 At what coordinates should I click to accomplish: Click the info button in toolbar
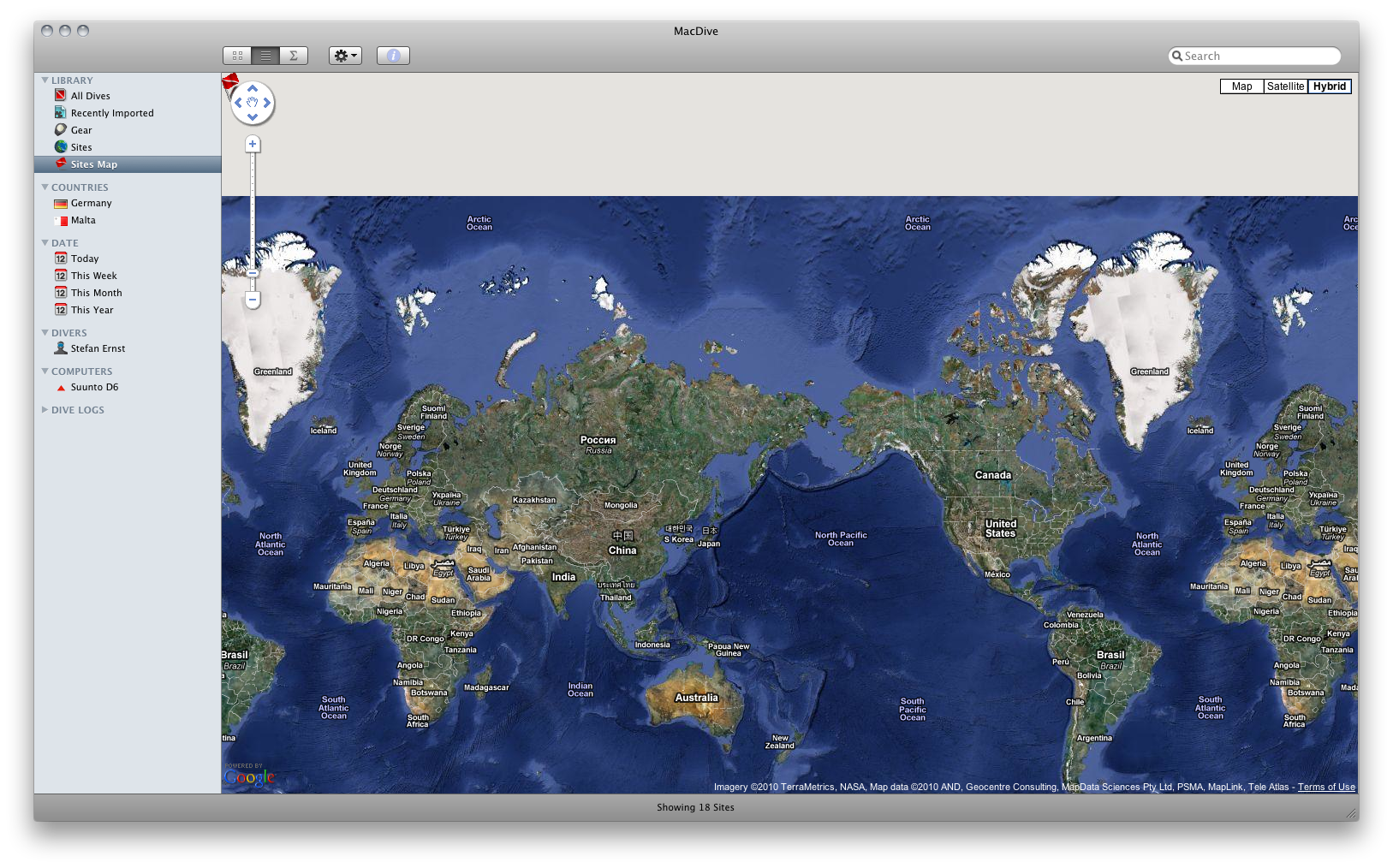pyautogui.click(x=393, y=56)
